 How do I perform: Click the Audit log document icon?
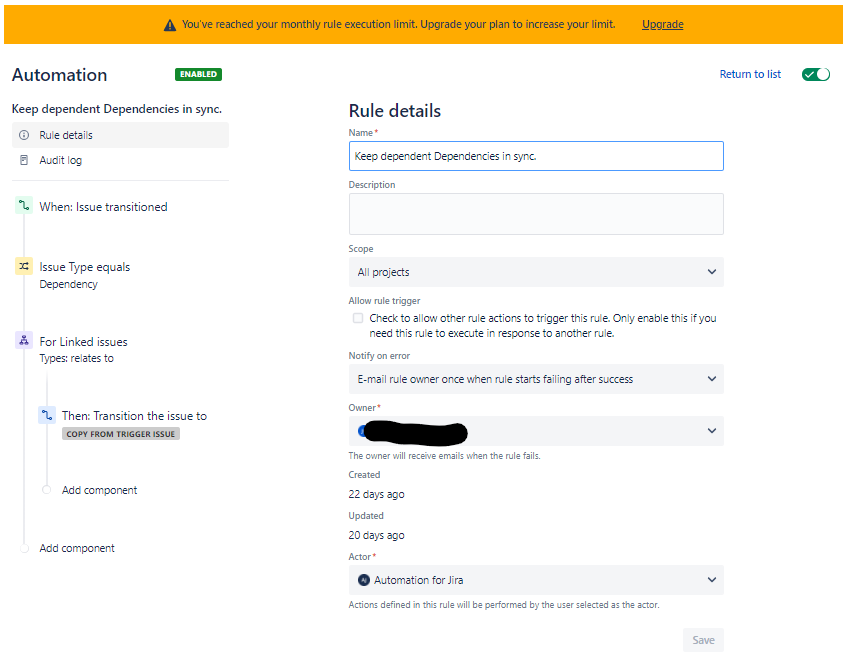pos(24,160)
